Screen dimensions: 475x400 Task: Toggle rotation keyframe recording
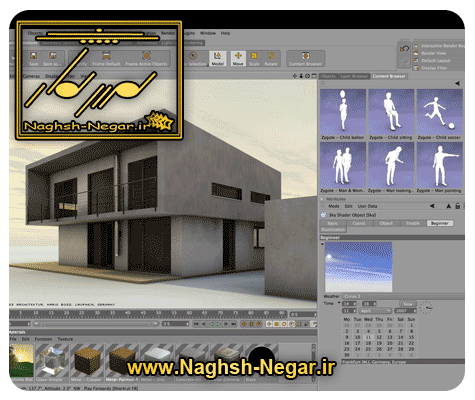pos(284,324)
